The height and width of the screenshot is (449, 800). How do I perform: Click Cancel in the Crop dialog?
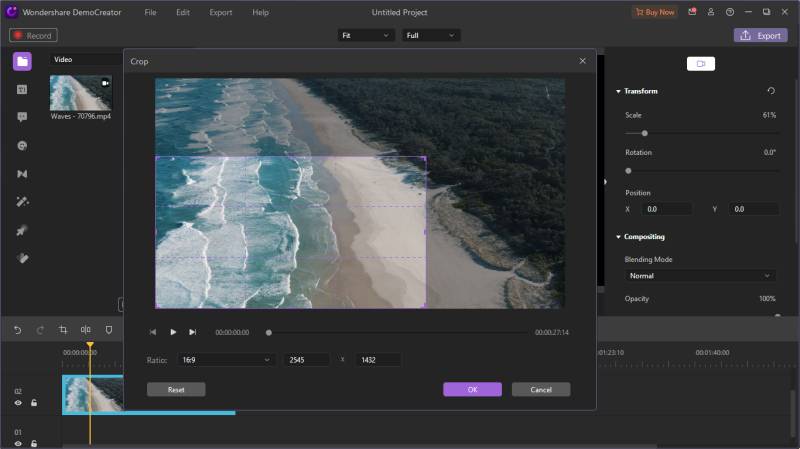coord(541,389)
